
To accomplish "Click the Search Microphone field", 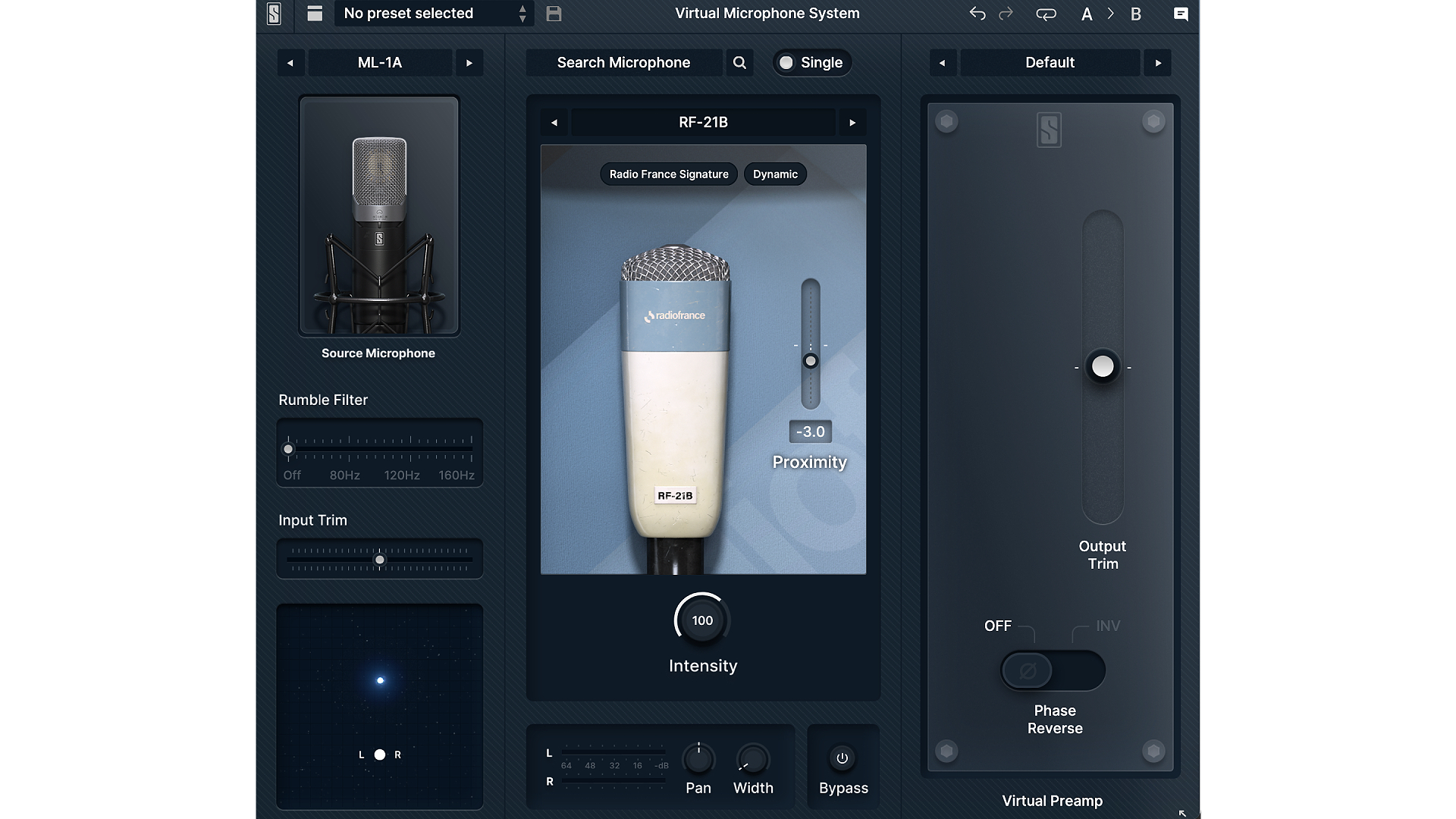I will [x=623, y=63].
